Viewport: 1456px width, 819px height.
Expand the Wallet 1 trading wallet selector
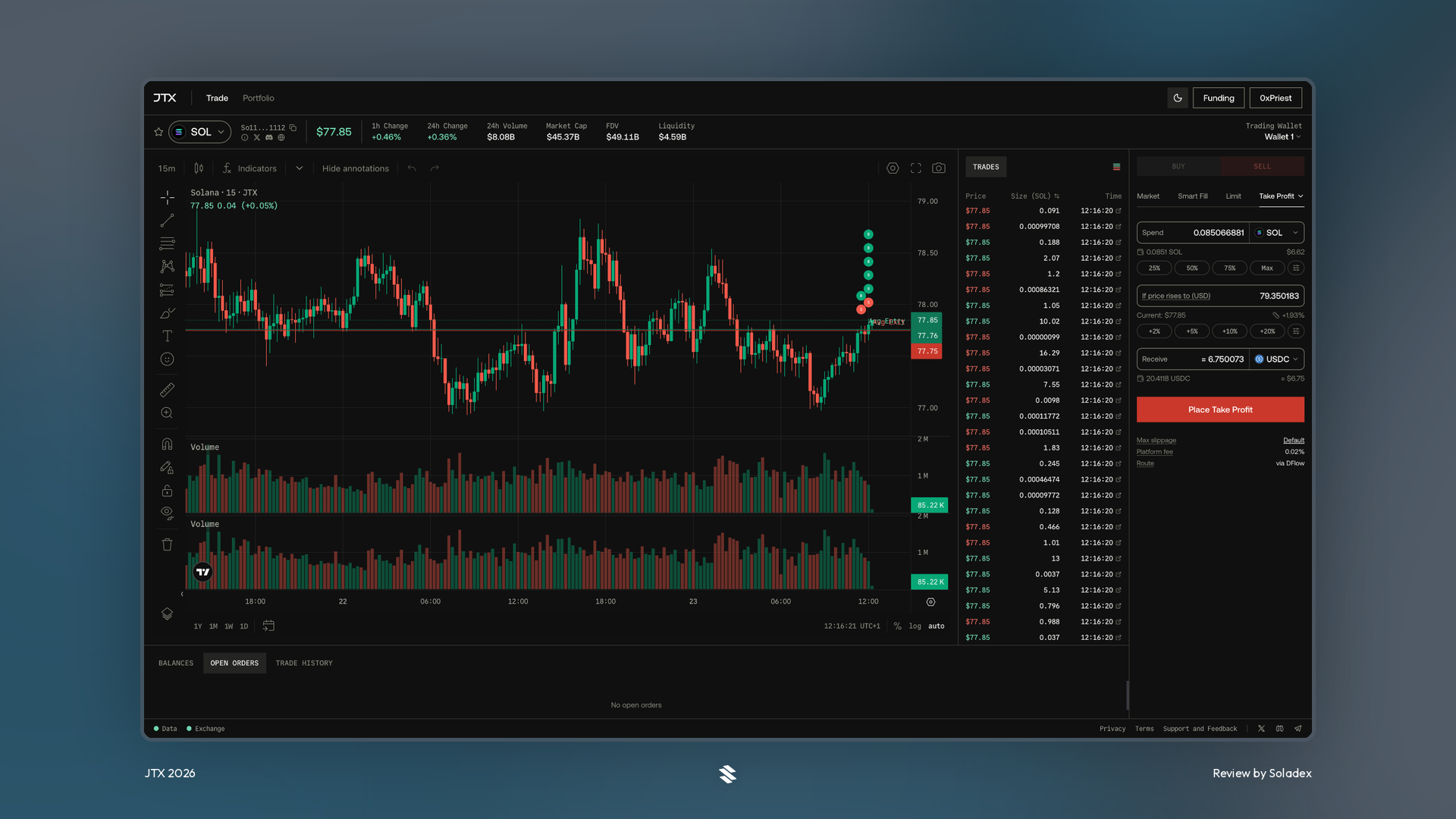pyautogui.click(x=1282, y=137)
